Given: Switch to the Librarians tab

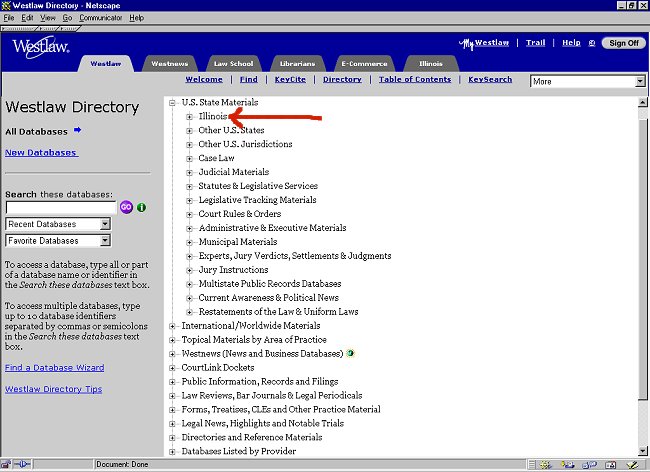Looking at the screenshot, I should pos(297,64).
